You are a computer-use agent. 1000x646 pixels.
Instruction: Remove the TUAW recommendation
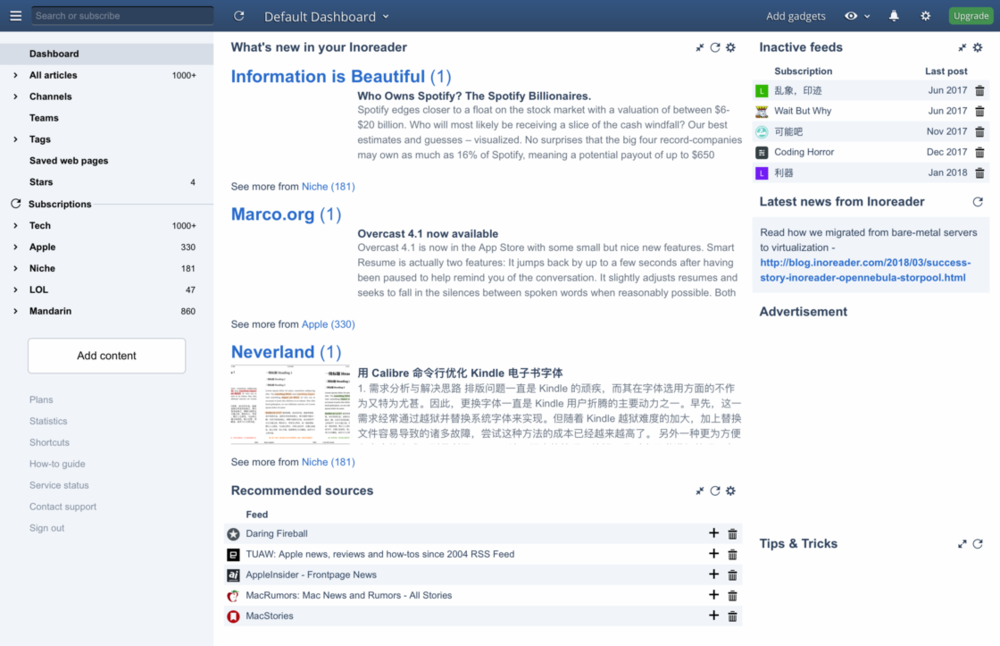coord(732,554)
